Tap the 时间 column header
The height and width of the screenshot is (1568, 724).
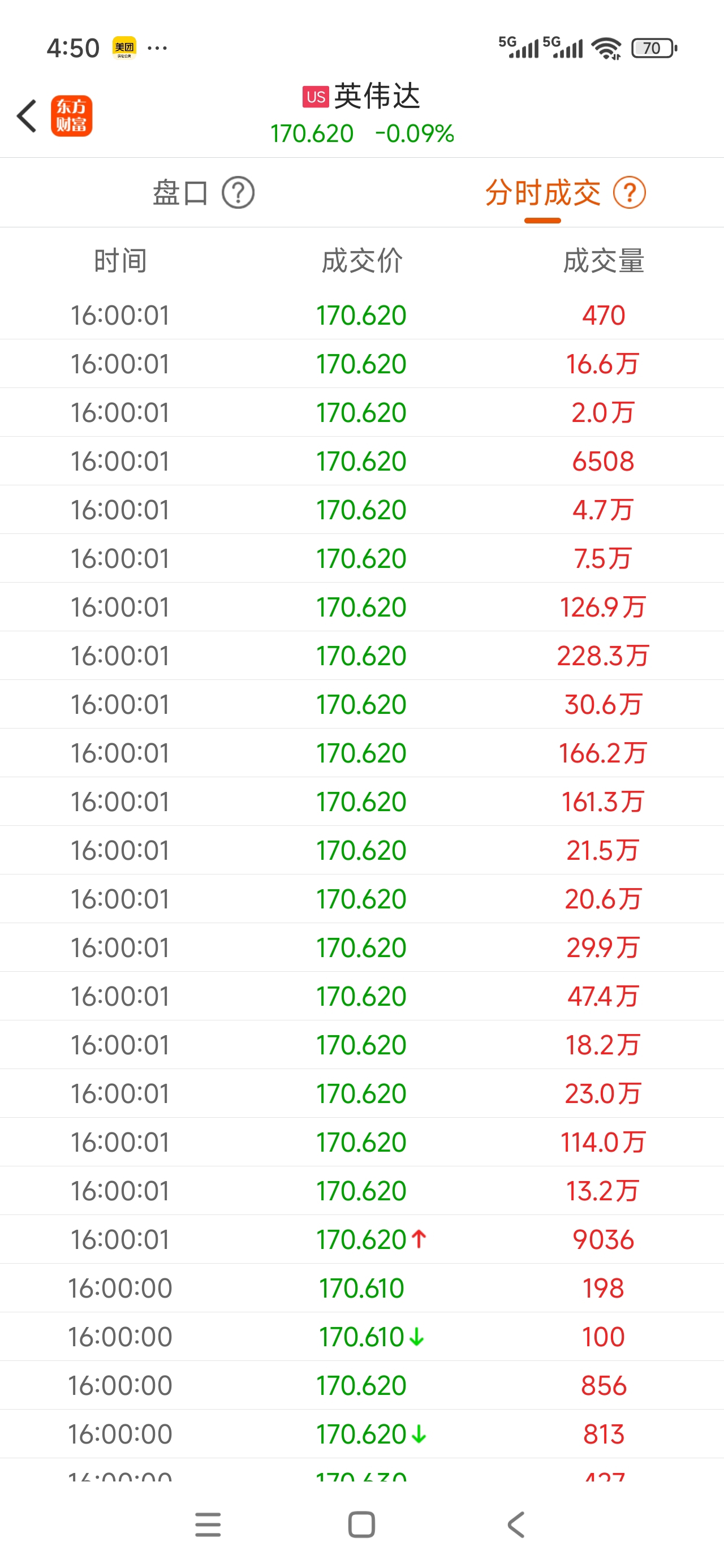pos(120,261)
